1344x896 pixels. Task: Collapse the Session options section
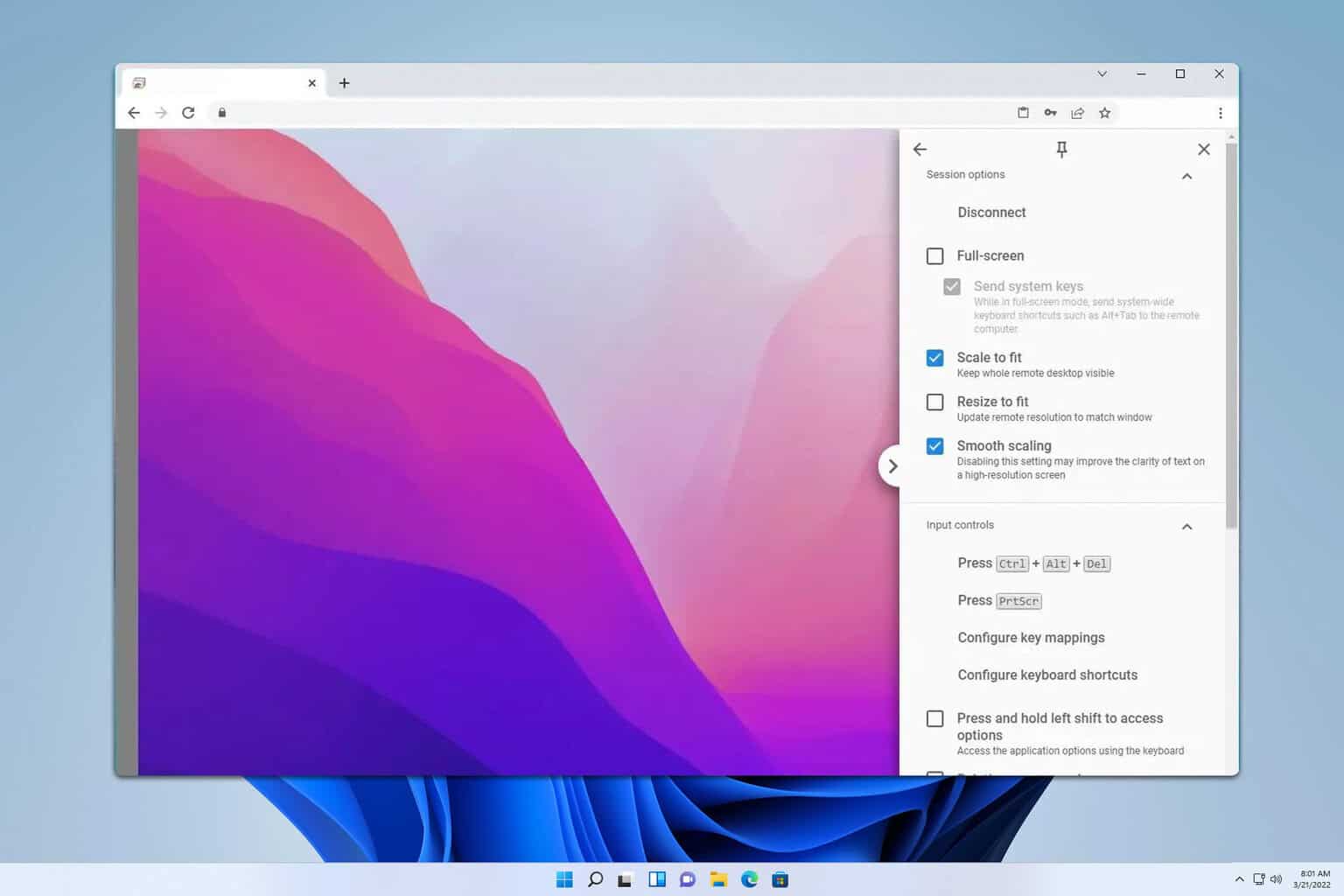point(1186,176)
